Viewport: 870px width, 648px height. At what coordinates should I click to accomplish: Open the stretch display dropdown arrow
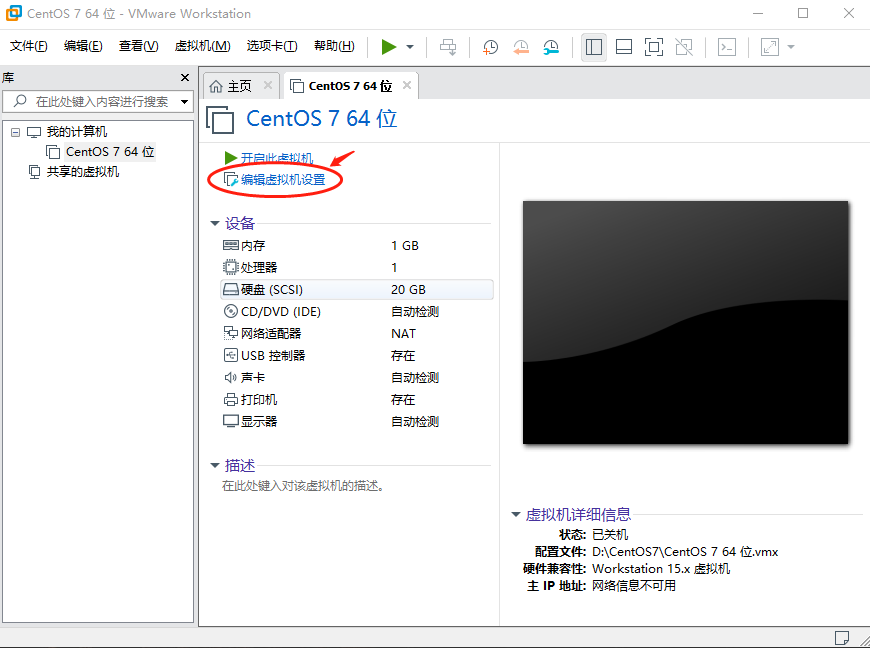pos(791,47)
